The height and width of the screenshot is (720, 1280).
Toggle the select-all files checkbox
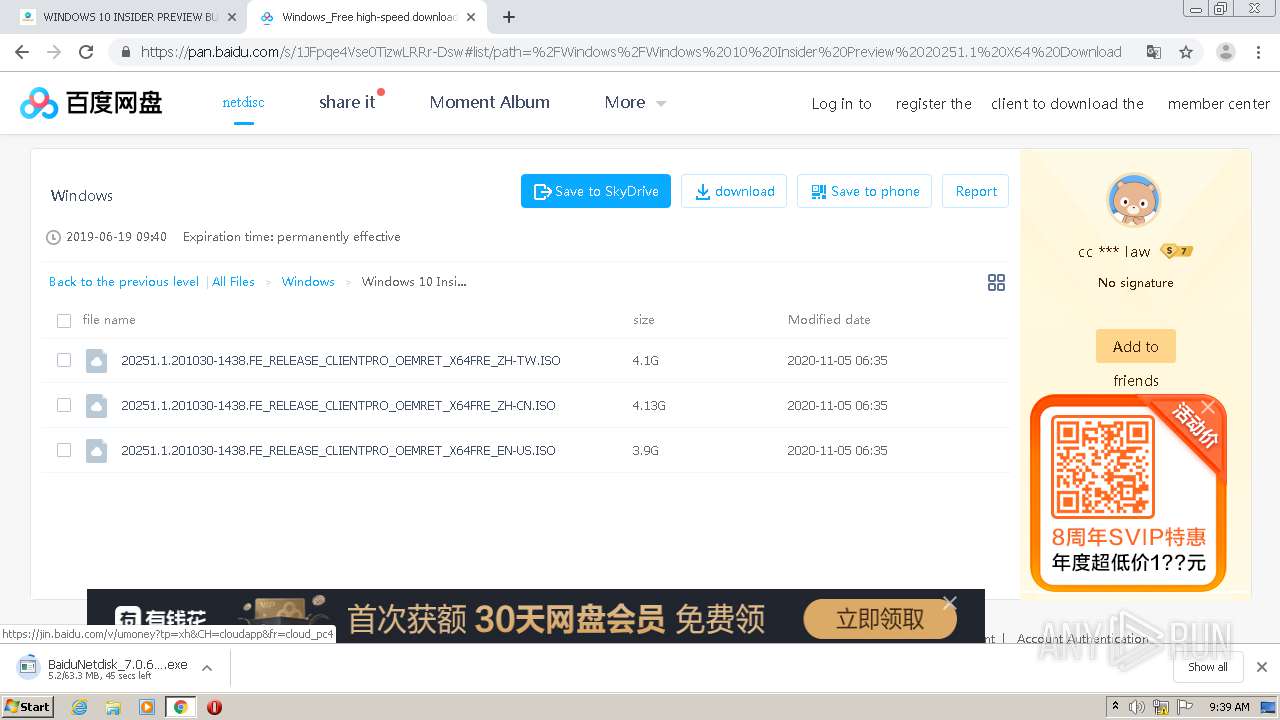(64, 321)
